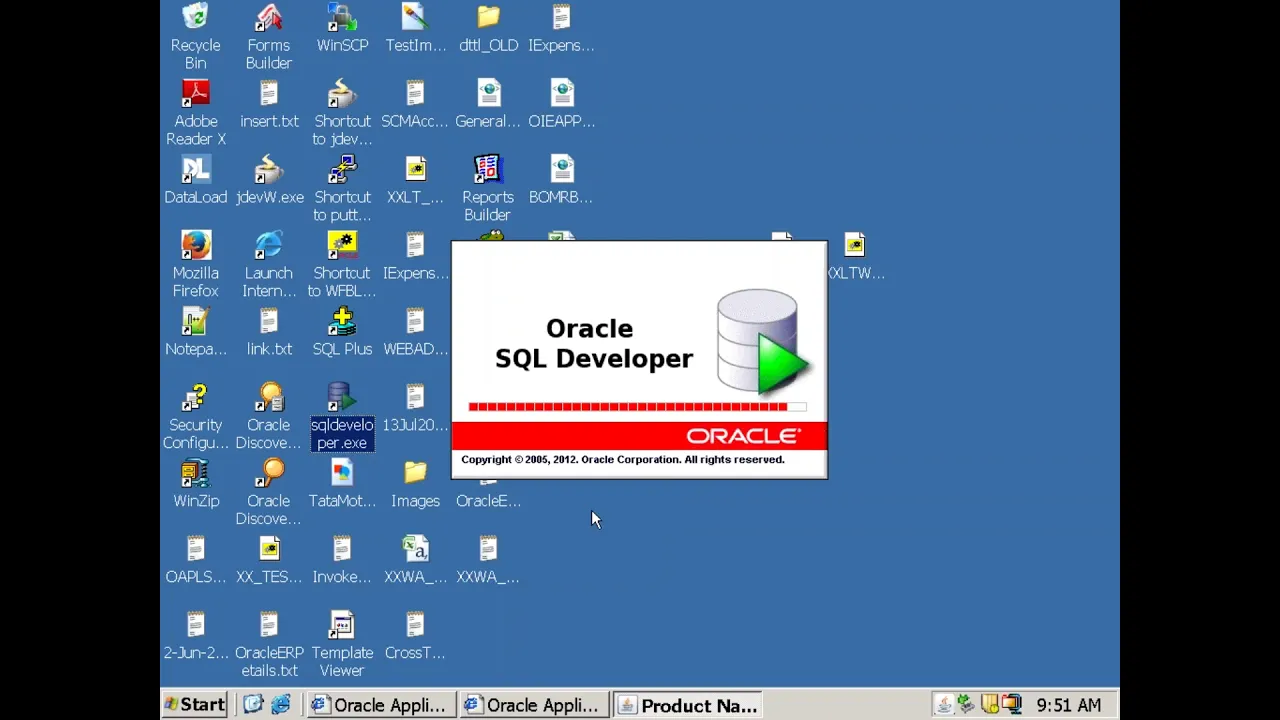Screen dimensions: 1280x720
Task: Click the Shortcut to jdev... icon
Action: tap(342, 113)
